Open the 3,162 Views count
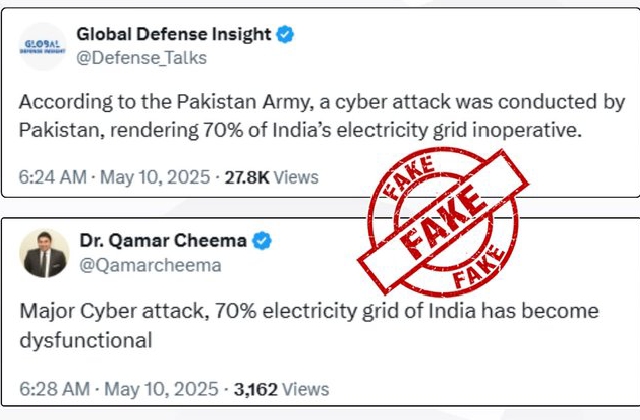Image resolution: width=640 pixels, height=420 pixels. 281,389
